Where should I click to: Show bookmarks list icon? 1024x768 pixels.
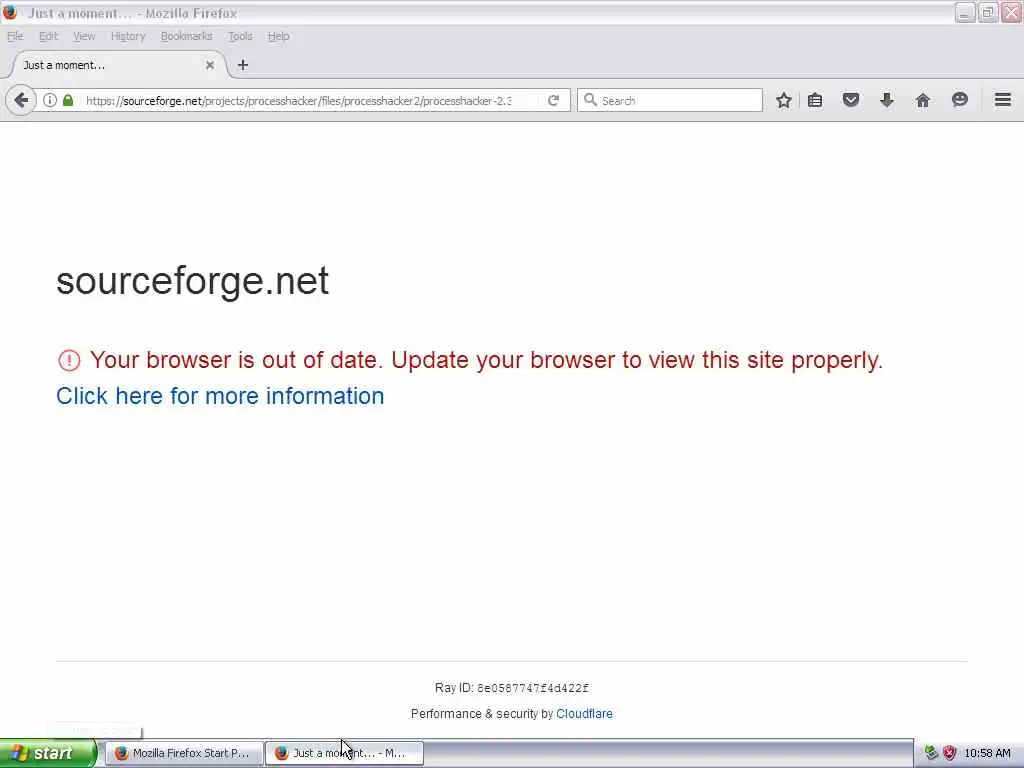pyautogui.click(x=815, y=101)
